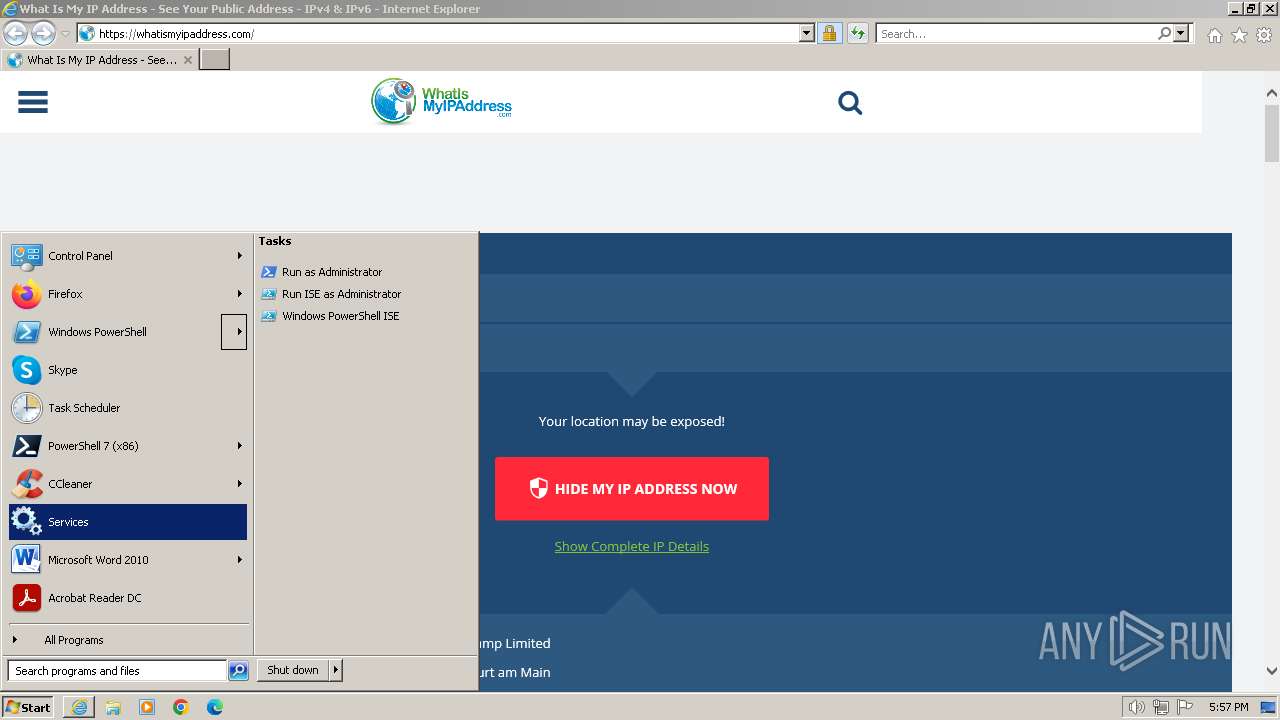
Task: Expand Microsoft Word 2010 submenu arrow
Action: [239, 560]
